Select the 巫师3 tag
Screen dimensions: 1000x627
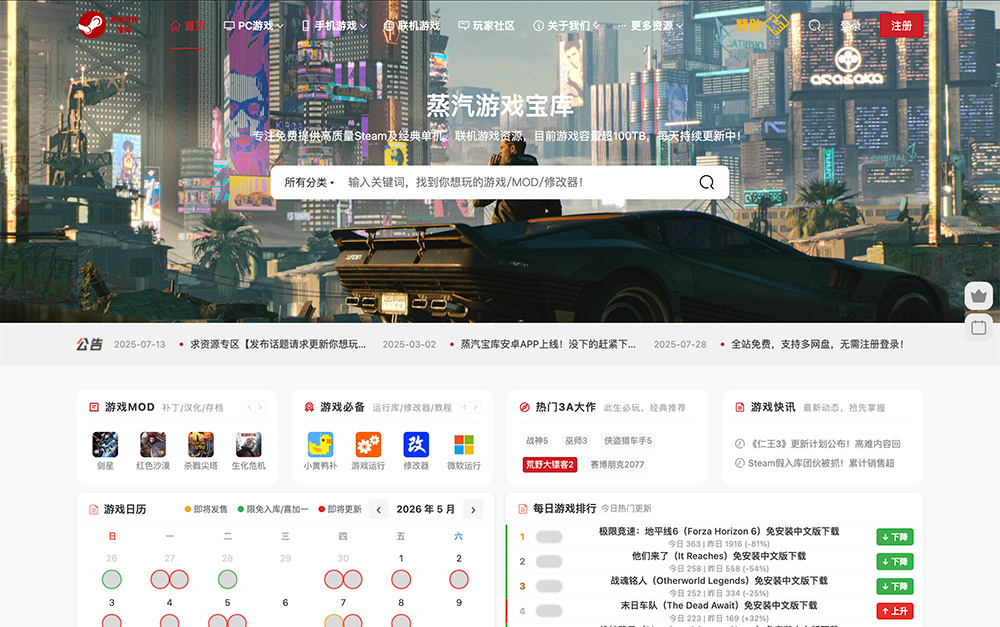point(577,441)
